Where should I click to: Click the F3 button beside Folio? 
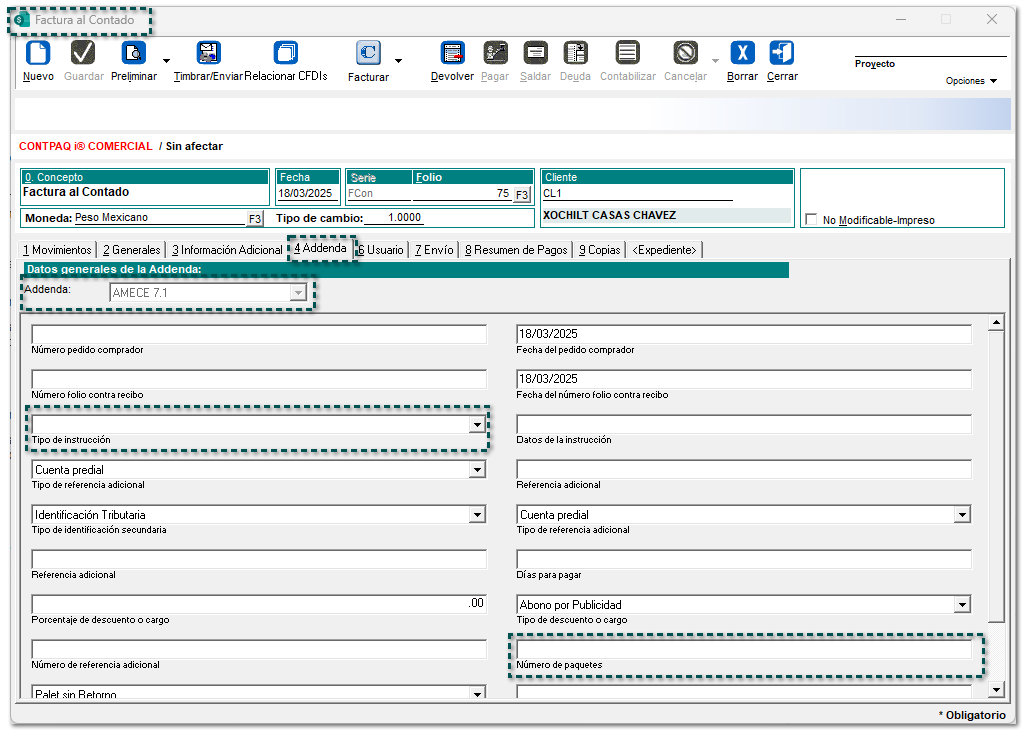[x=522, y=195]
